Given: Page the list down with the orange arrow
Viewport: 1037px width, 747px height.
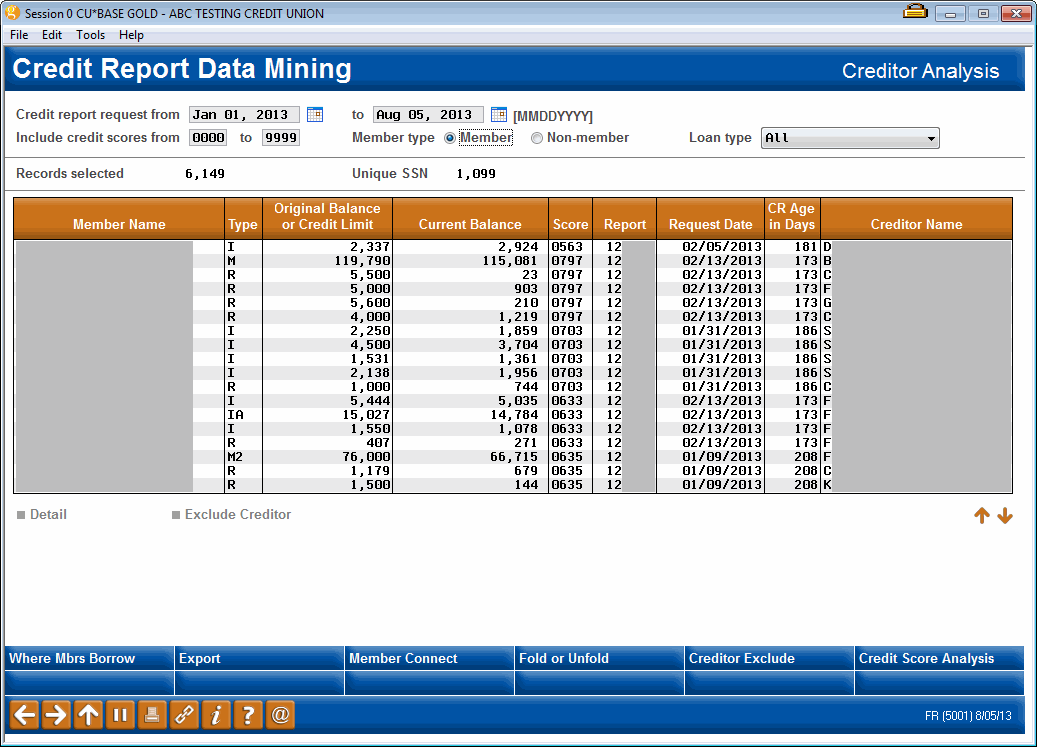Looking at the screenshot, I should click(1005, 516).
